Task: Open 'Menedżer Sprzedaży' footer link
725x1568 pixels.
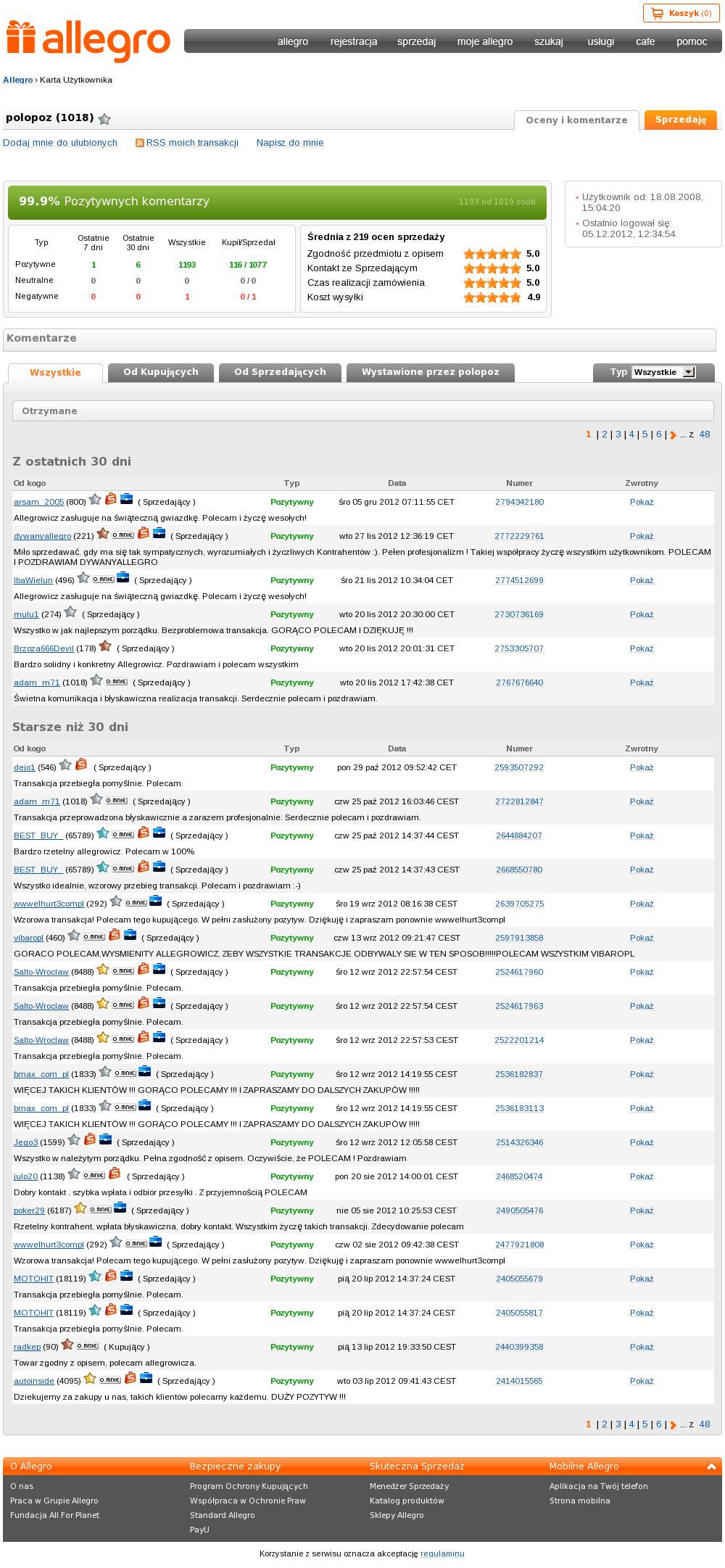Action: pyautogui.click(x=409, y=1485)
